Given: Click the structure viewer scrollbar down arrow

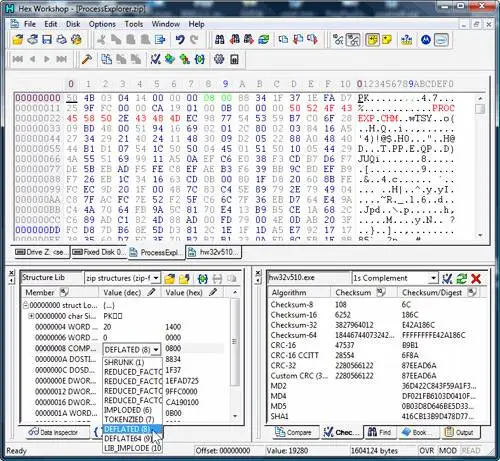Looking at the screenshot, I should [x=235, y=416].
